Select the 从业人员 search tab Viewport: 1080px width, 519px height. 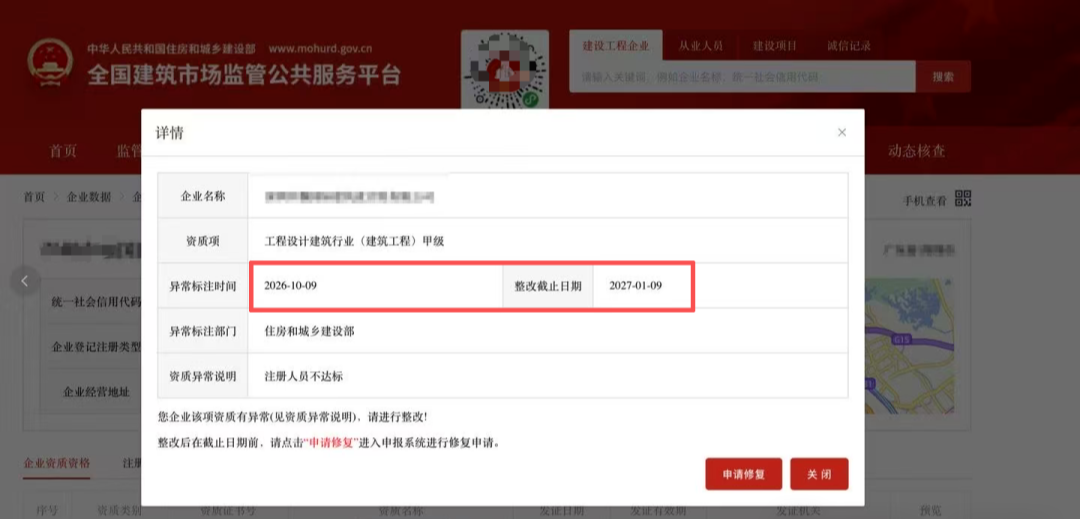[700, 46]
